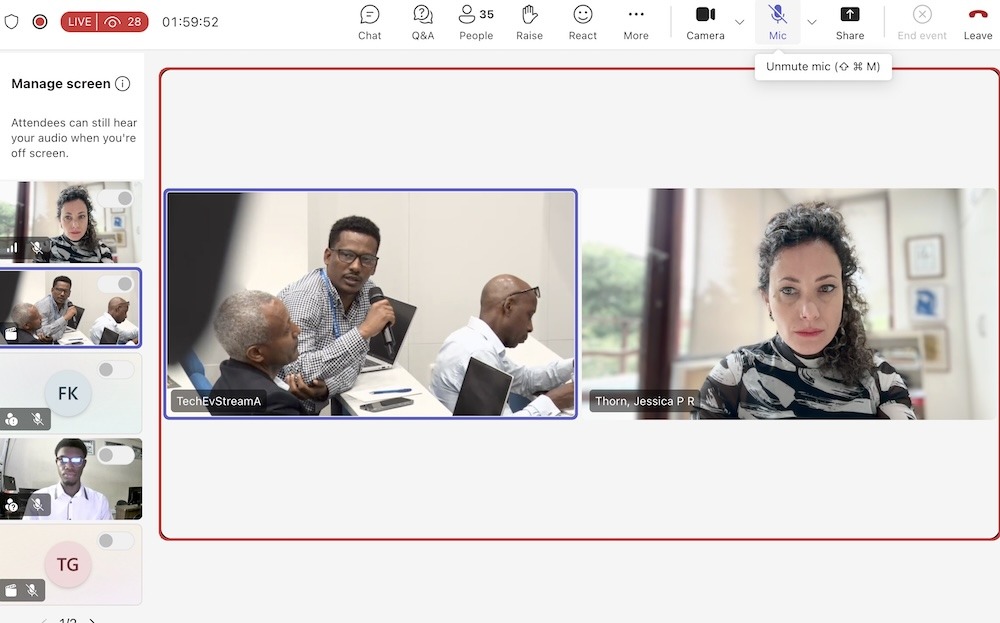Raise your hand
This screenshot has width=1000, height=623.
point(529,23)
